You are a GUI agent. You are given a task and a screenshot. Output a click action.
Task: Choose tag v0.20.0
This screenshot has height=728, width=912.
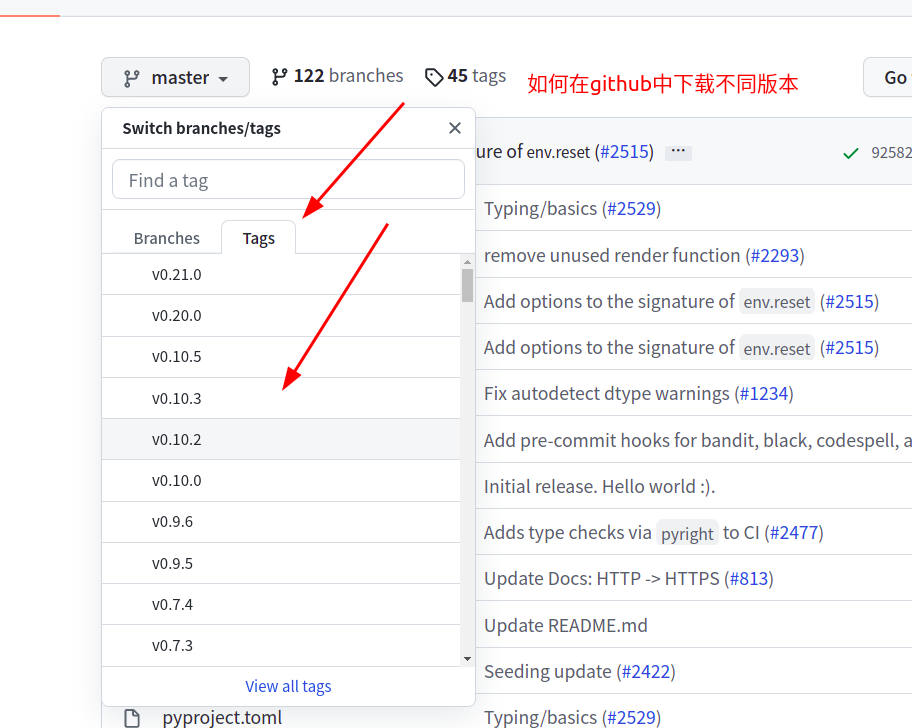pyautogui.click(x=281, y=316)
